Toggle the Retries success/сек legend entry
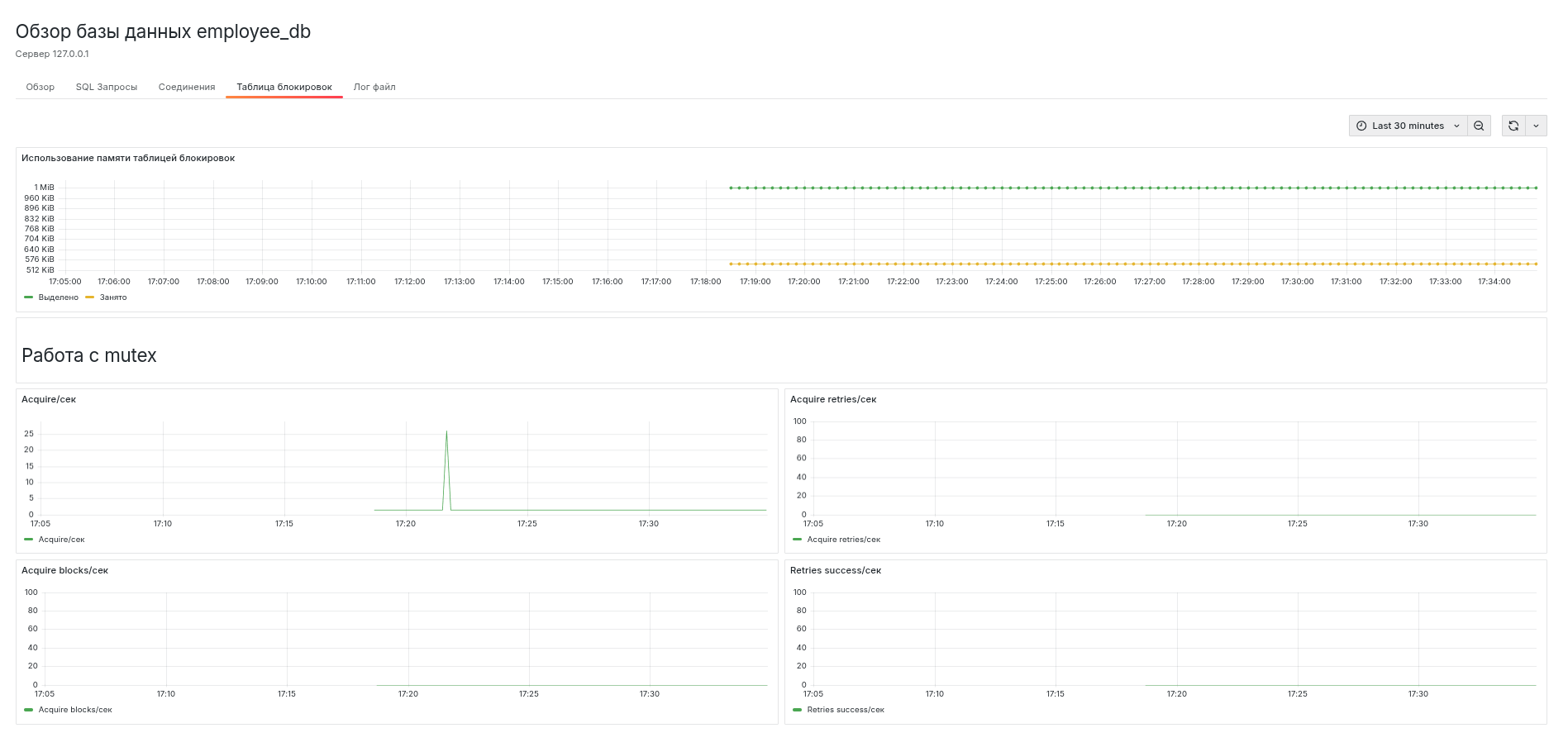1568x747 pixels. pos(845,710)
